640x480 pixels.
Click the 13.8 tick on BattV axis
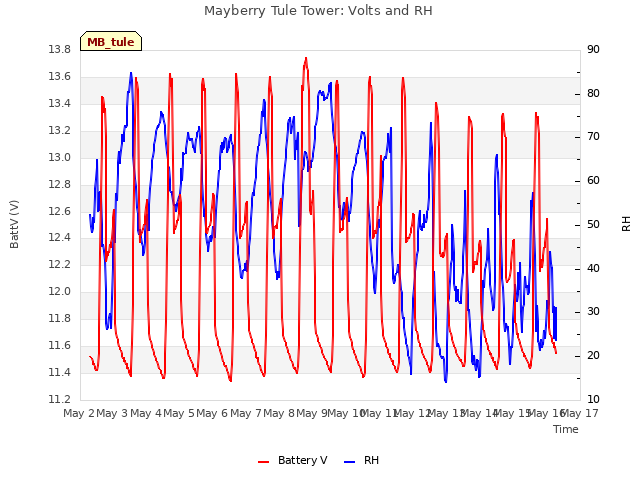point(60,50)
